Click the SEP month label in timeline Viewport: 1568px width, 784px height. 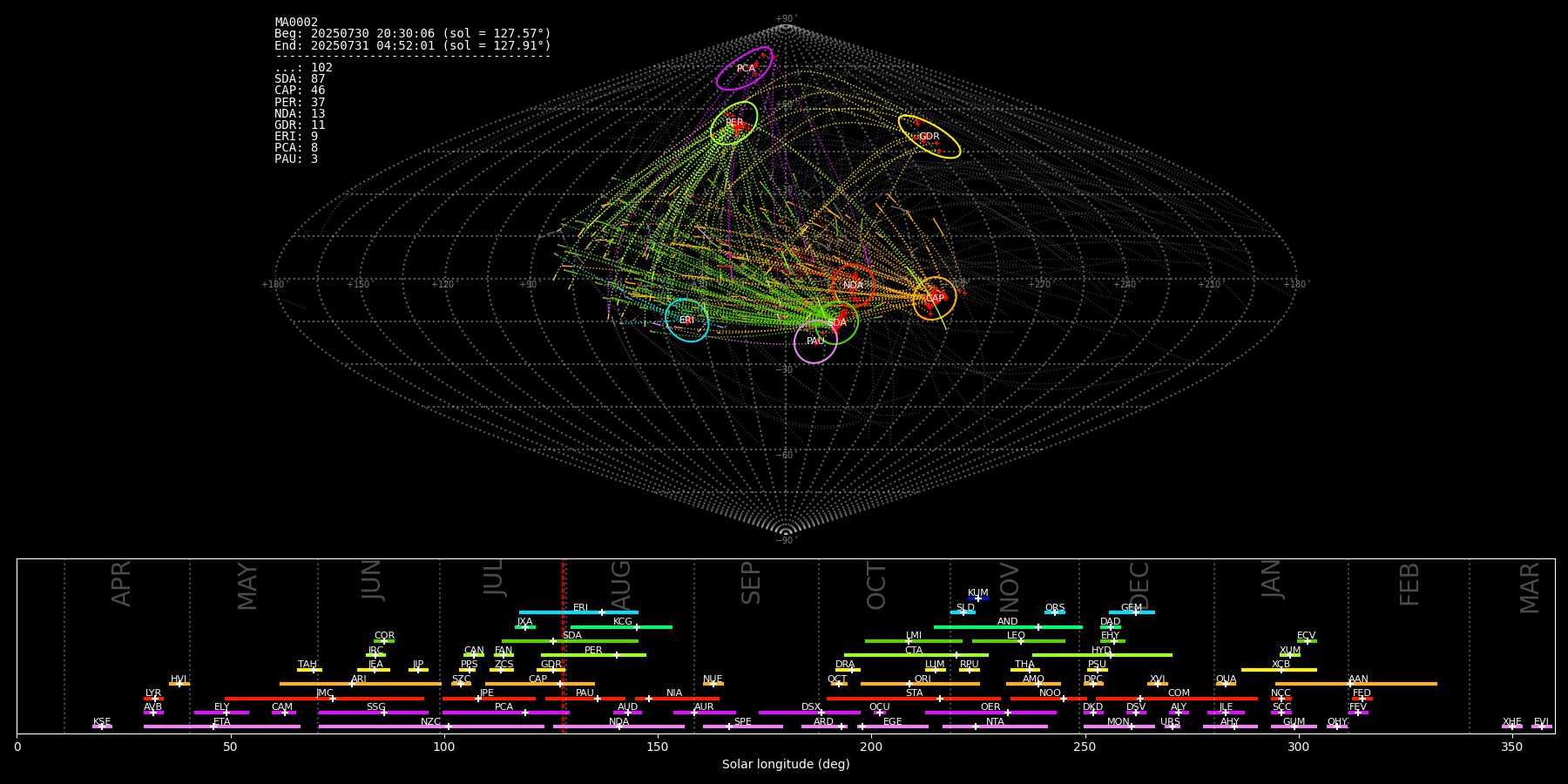click(751, 583)
